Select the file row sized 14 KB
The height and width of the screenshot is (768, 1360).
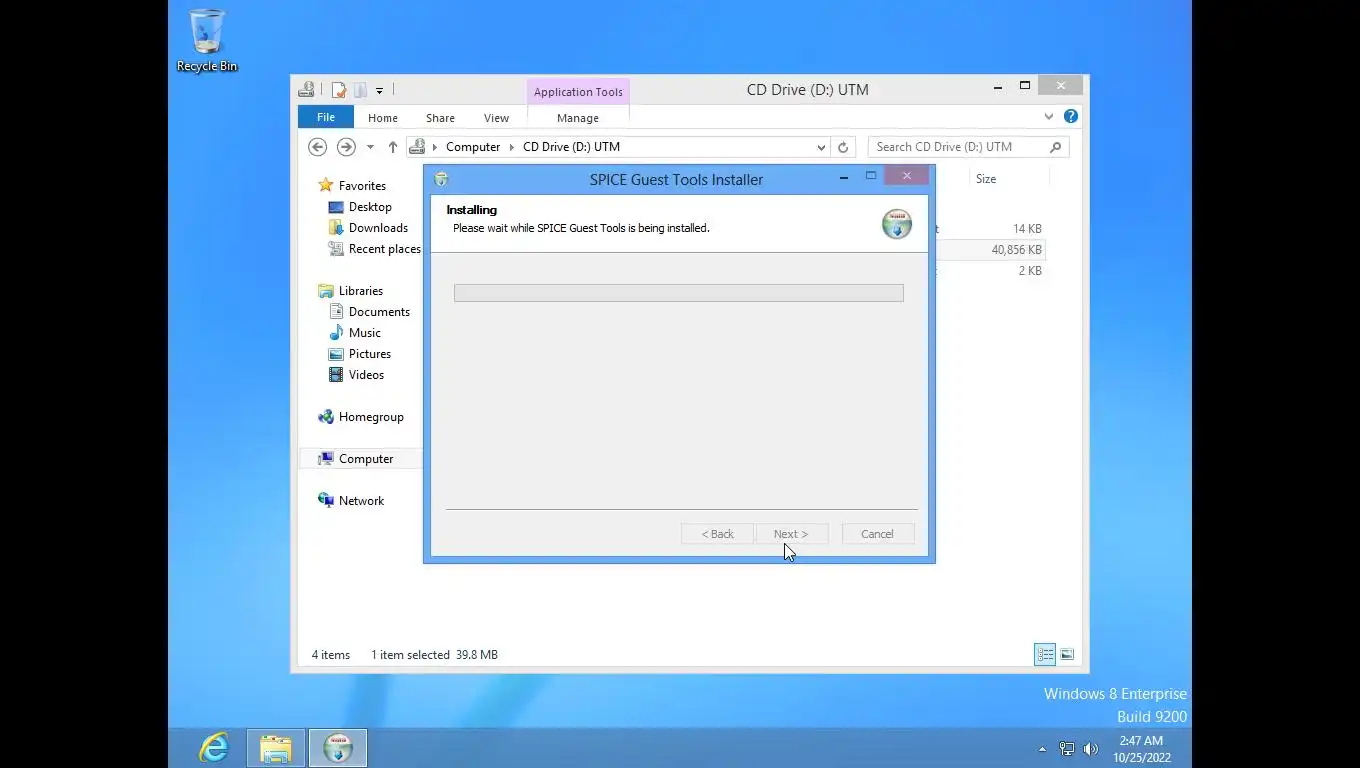(989, 229)
